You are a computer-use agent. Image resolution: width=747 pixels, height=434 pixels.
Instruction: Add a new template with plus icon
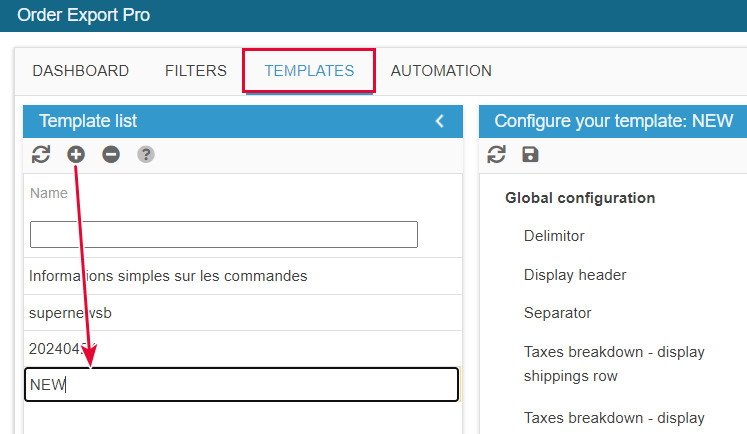(76, 154)
